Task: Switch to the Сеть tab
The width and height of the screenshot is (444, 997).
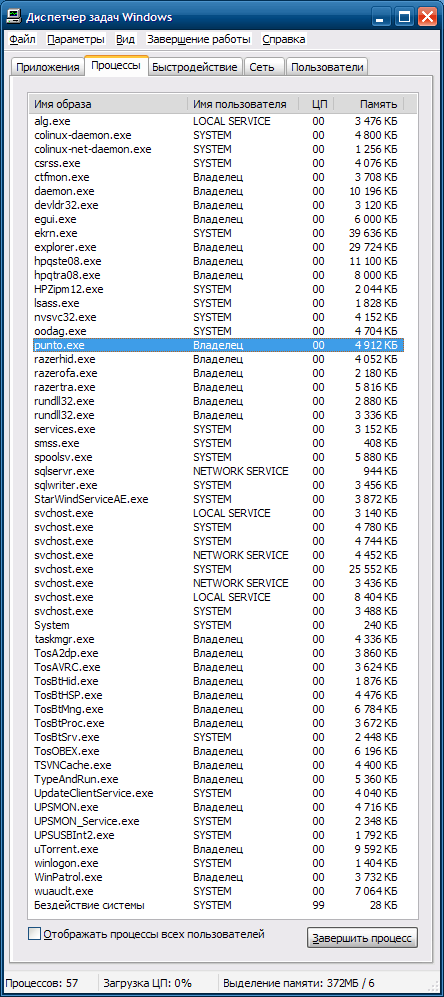Action: point(262,67)
